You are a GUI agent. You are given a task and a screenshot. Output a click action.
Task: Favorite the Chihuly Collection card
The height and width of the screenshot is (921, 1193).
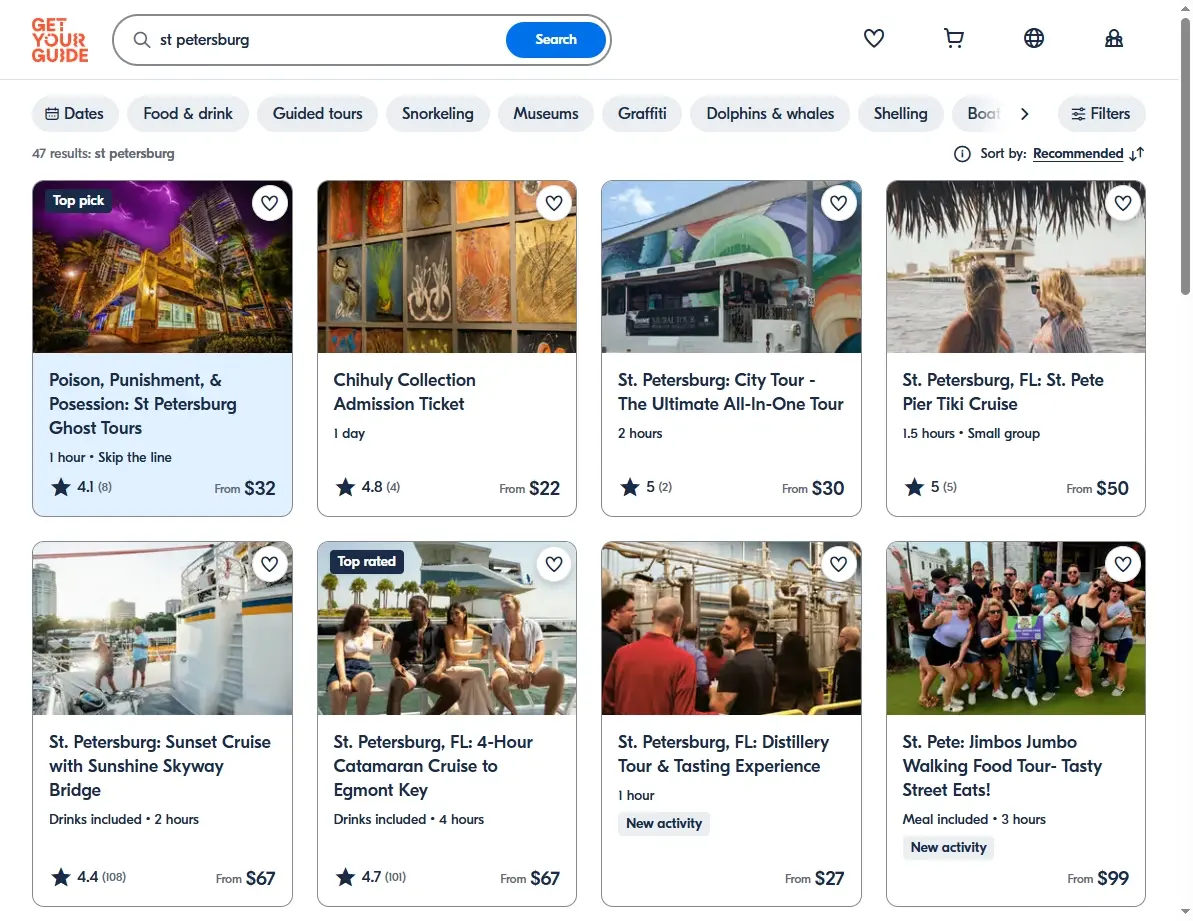[x=554, y=203]
